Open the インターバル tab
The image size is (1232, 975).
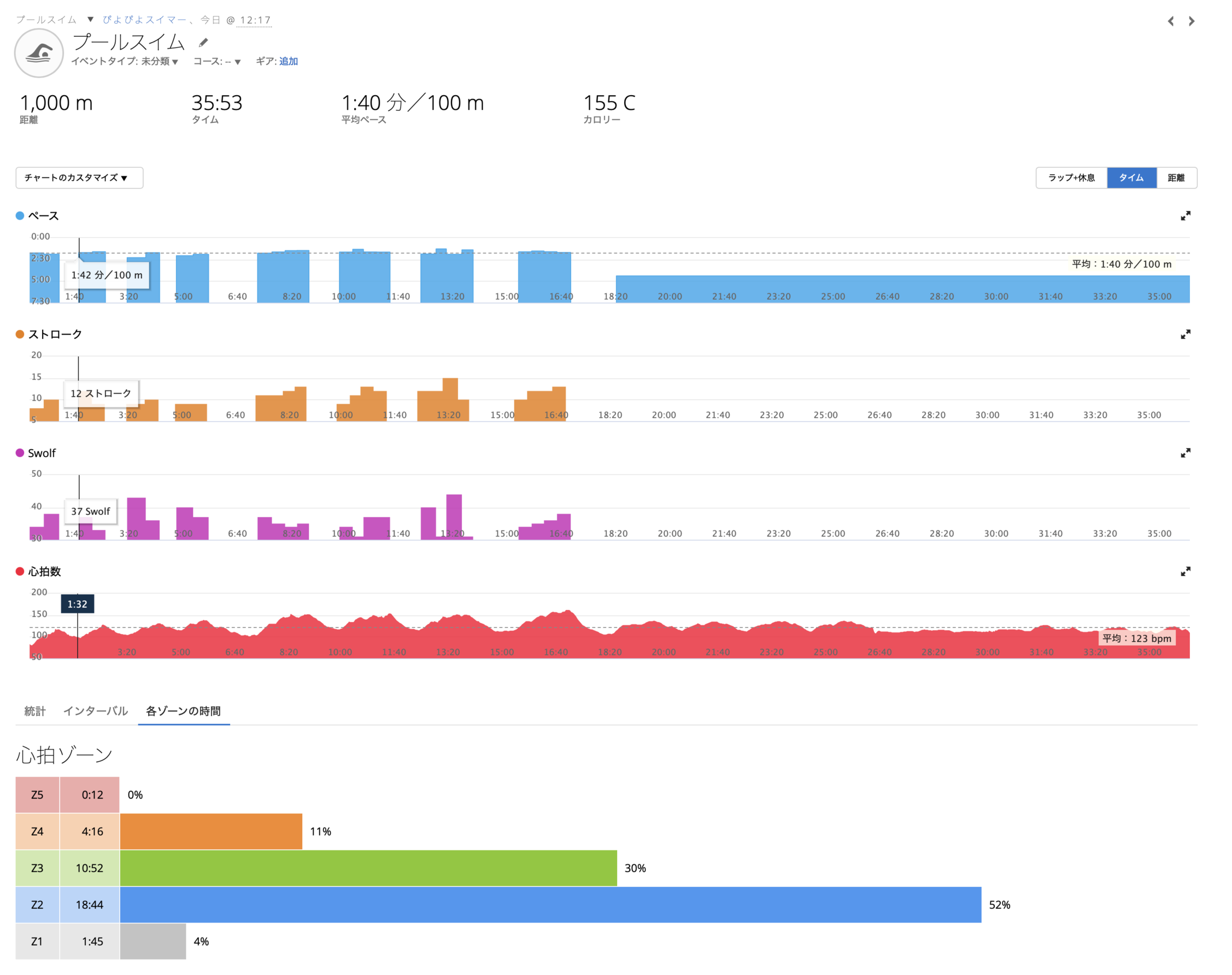(95, 711)
